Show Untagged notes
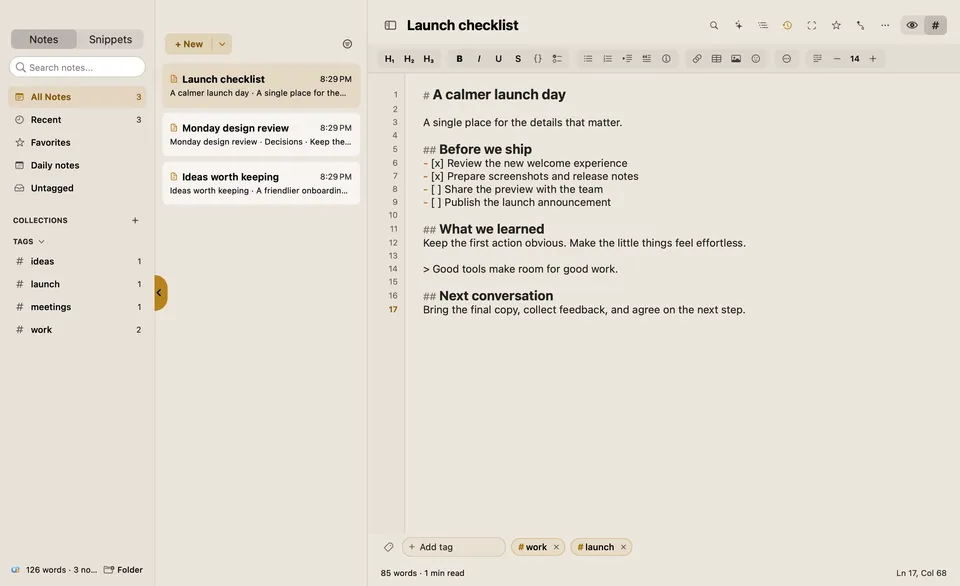 [77, 188]
